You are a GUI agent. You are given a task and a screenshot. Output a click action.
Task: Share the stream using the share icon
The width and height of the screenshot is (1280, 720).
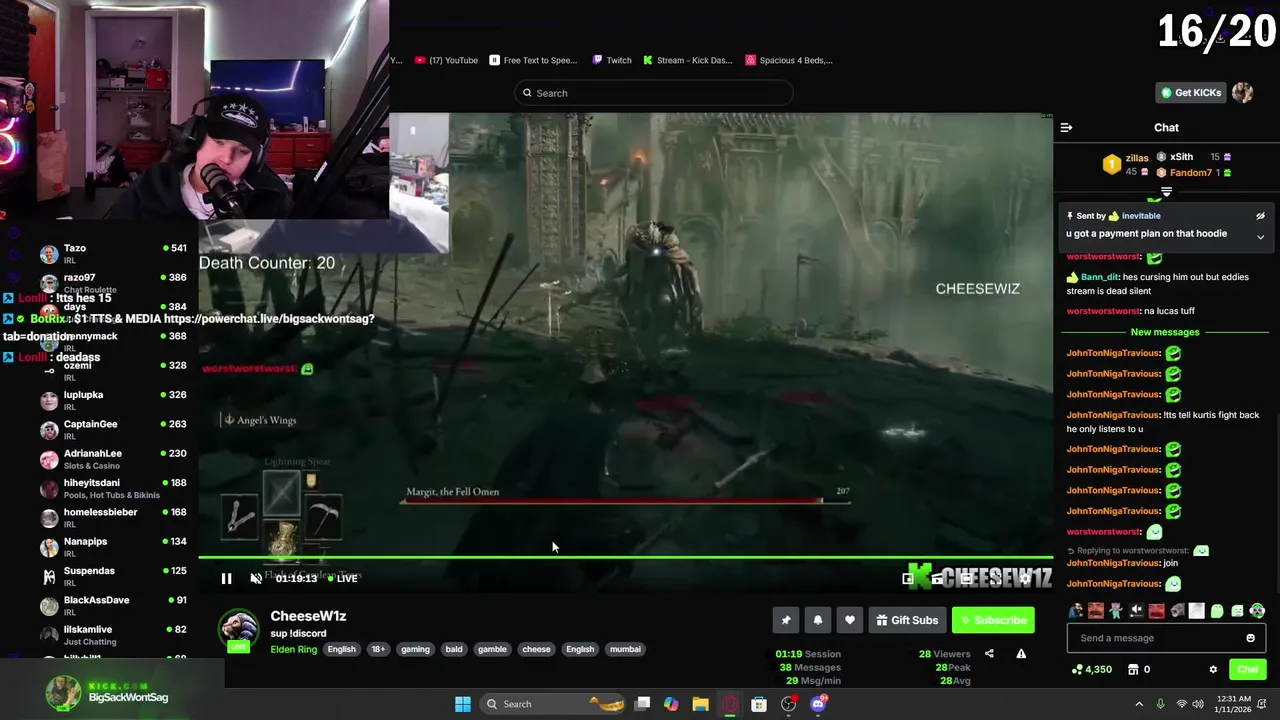989,654
